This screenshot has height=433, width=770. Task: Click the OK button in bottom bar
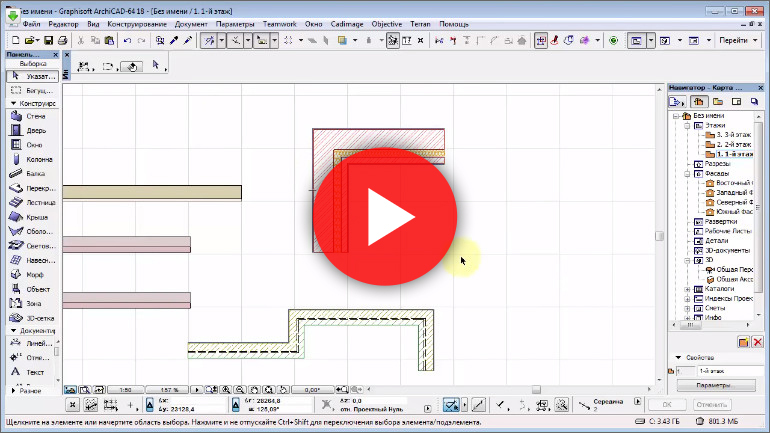point(666,405)
